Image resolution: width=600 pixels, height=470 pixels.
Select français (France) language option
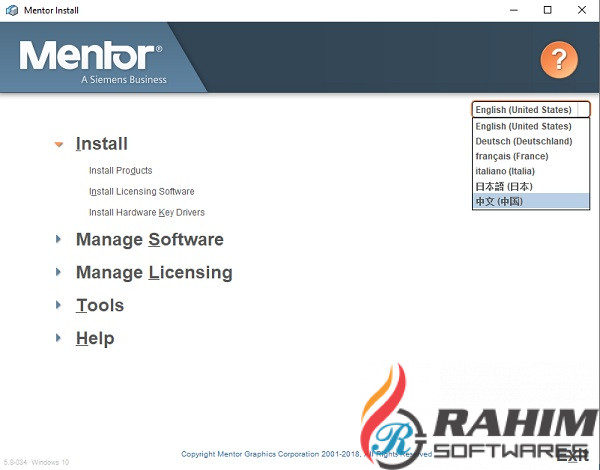[531, 156]
